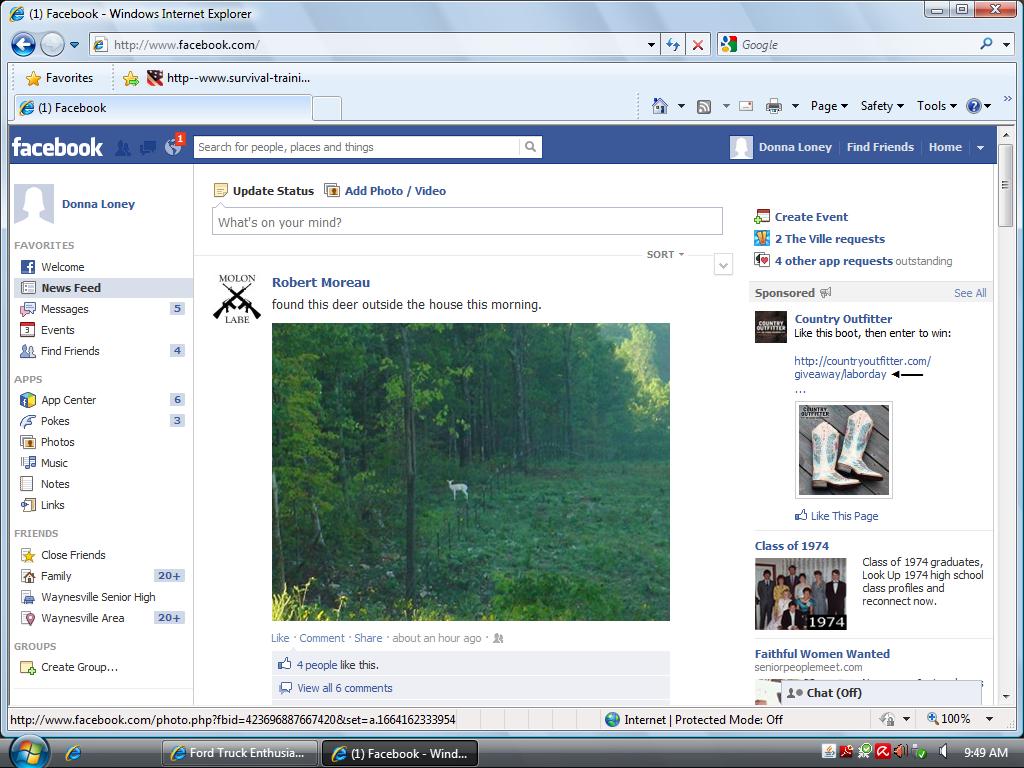The image size is (1024, 768).
Task: Select Add Photo / Video
Action: pyautogui.click(x=385, y=191)
